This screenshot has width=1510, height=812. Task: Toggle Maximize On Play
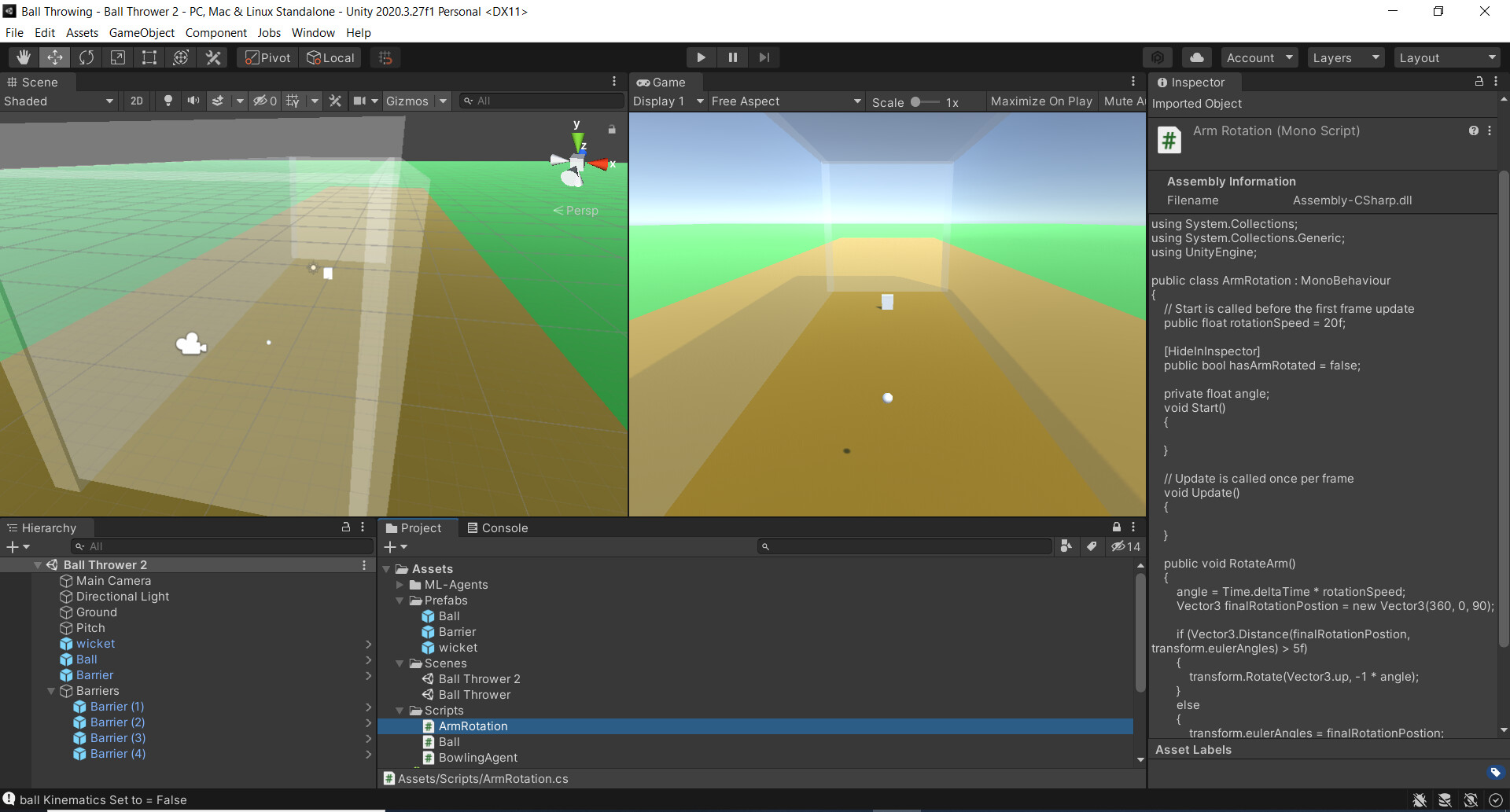pyautogui.click(x=1041, y=101)
